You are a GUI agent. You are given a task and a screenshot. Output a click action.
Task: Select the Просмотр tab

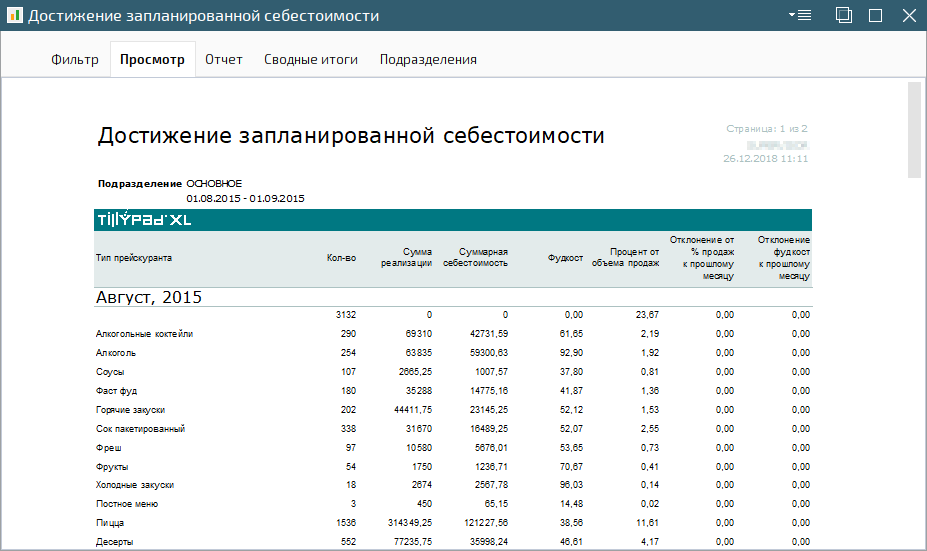point(152,59)
